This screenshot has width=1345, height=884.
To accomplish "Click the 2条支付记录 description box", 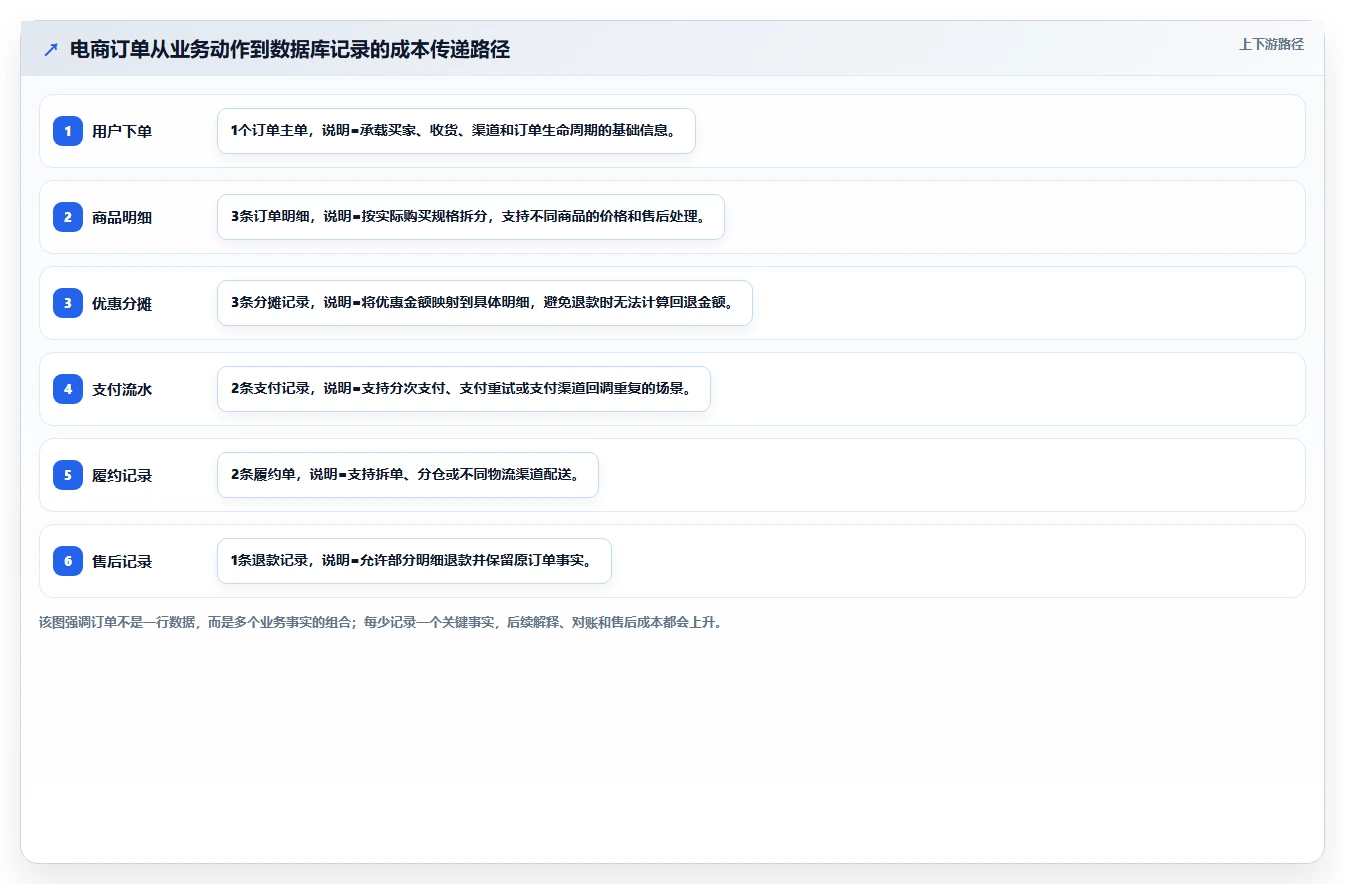I will (463, 389).
